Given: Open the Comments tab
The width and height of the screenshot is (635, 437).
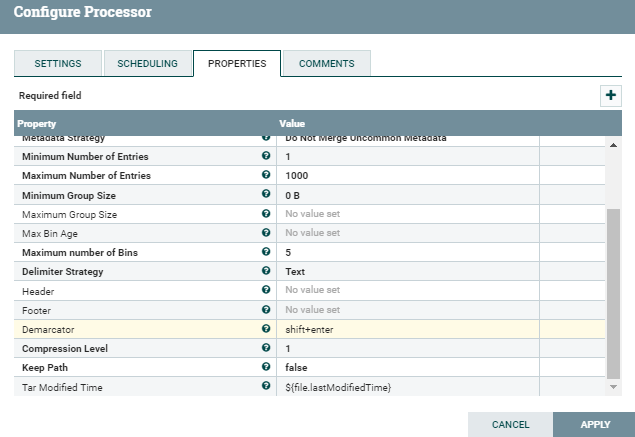Looking at the screenshot, I should click(326, 63).
